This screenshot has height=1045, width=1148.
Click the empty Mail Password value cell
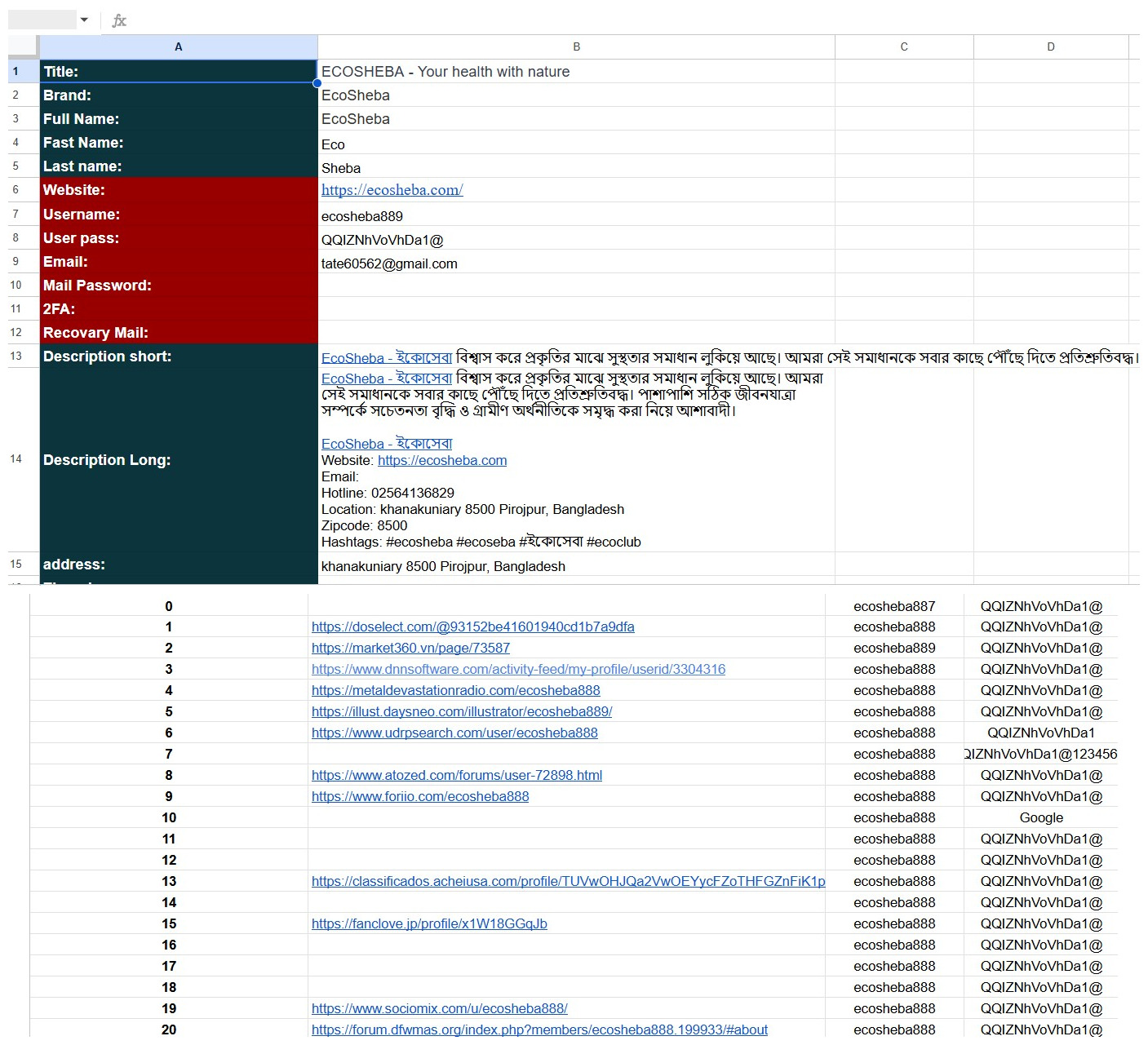tap(576, 286)
